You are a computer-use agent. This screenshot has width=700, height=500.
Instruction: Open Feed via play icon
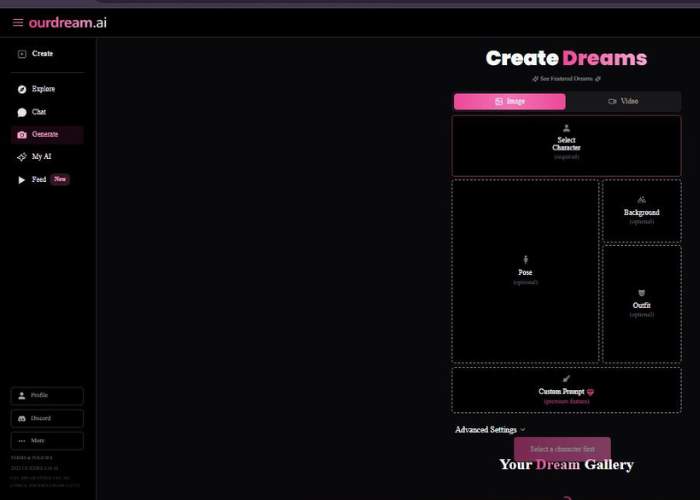[22, 180]
